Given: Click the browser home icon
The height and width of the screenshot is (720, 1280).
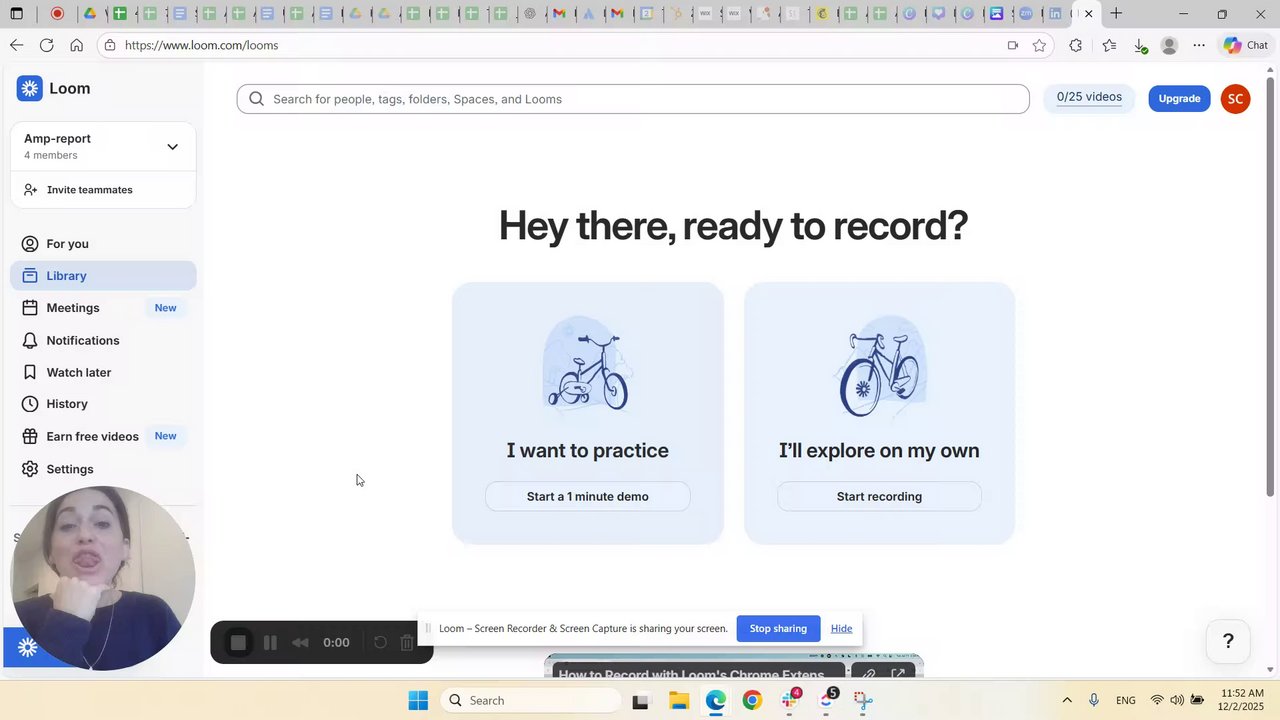Looking at the screenshot, I should click(76, 45).
